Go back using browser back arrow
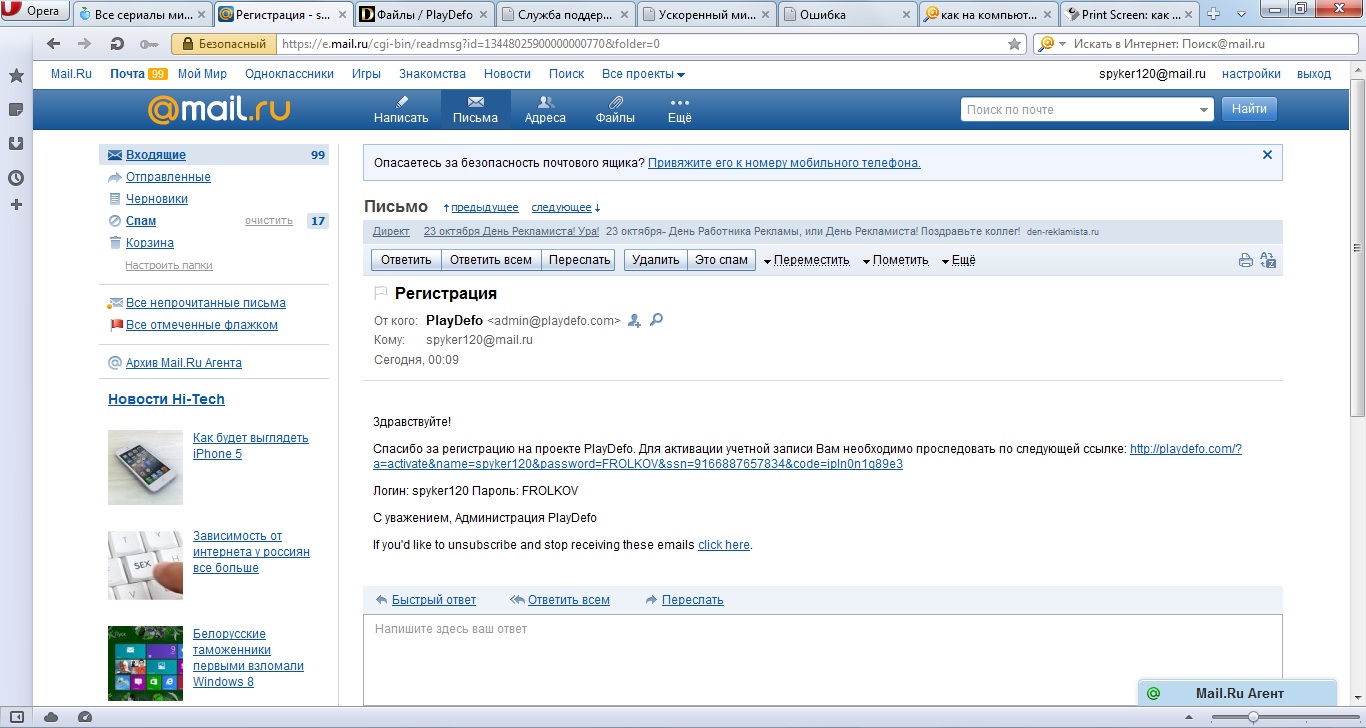This screenshot has height=728, width=1366. tap(54, 44)
